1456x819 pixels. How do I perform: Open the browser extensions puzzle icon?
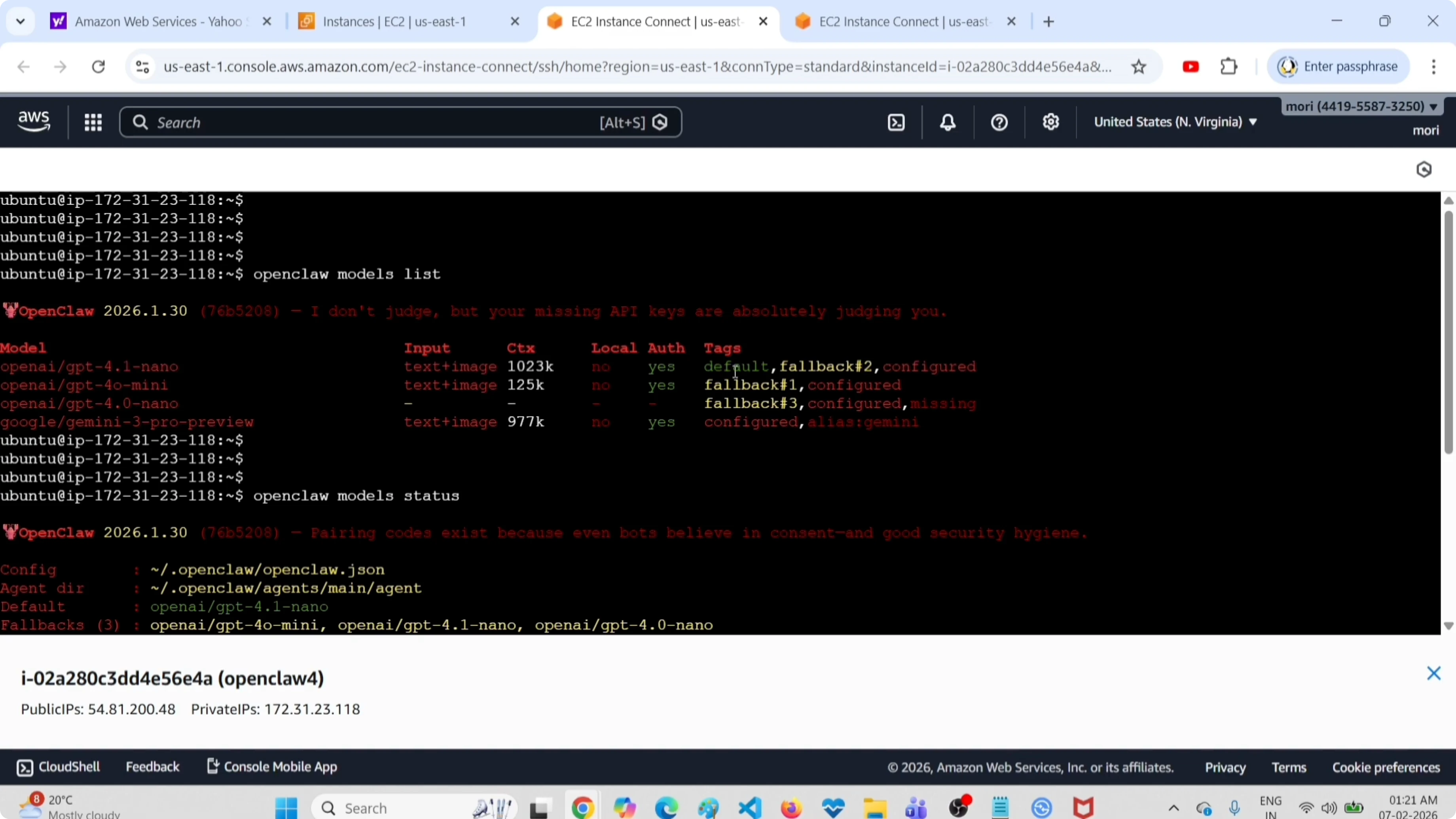[x=1229, y=66]
